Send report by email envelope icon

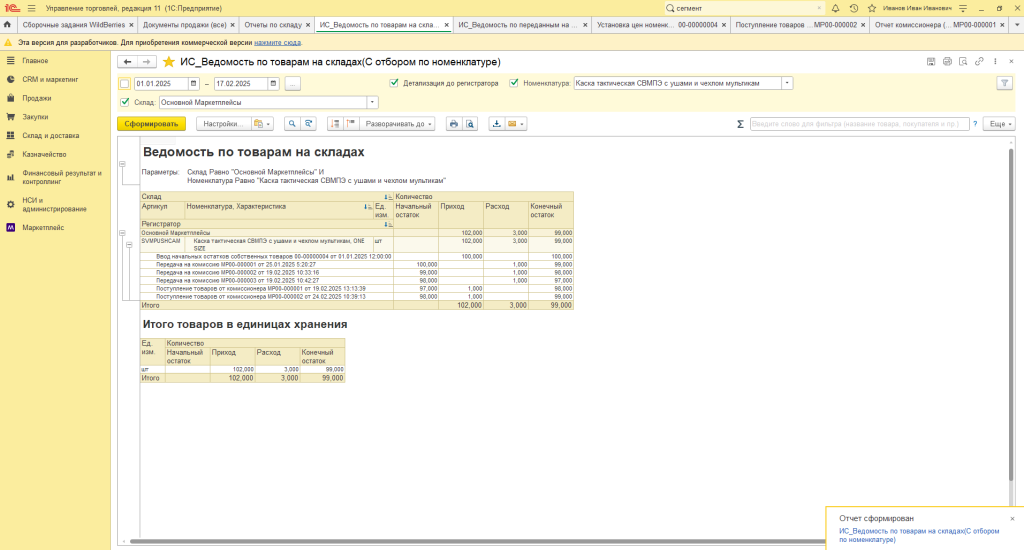(x=512, y=123)
